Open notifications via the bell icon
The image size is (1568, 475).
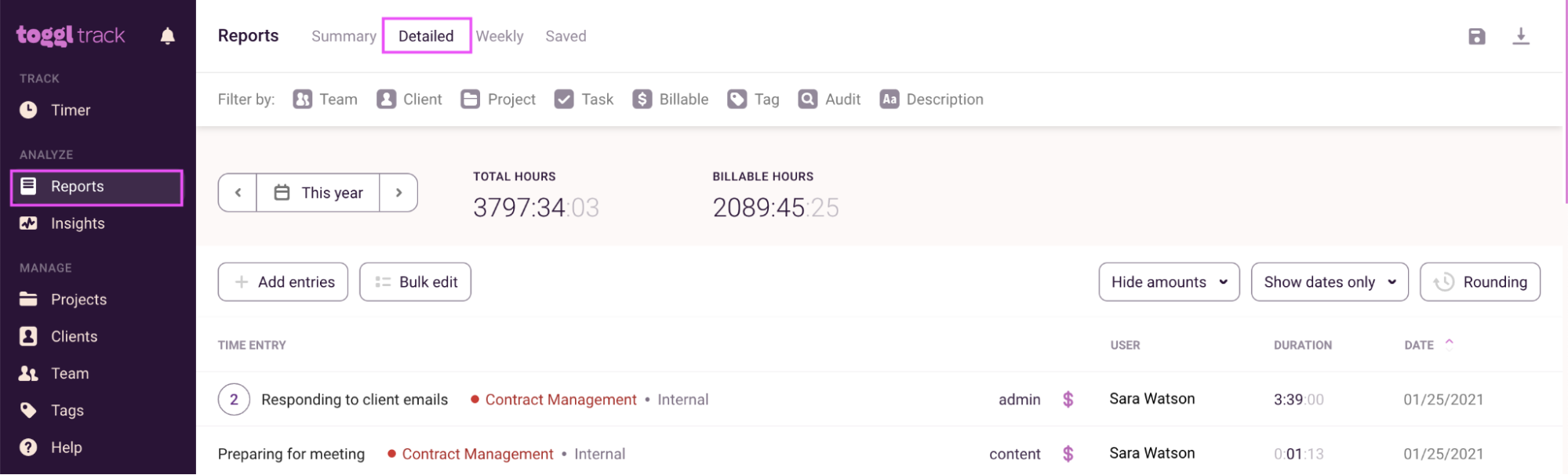pos(167,35)
